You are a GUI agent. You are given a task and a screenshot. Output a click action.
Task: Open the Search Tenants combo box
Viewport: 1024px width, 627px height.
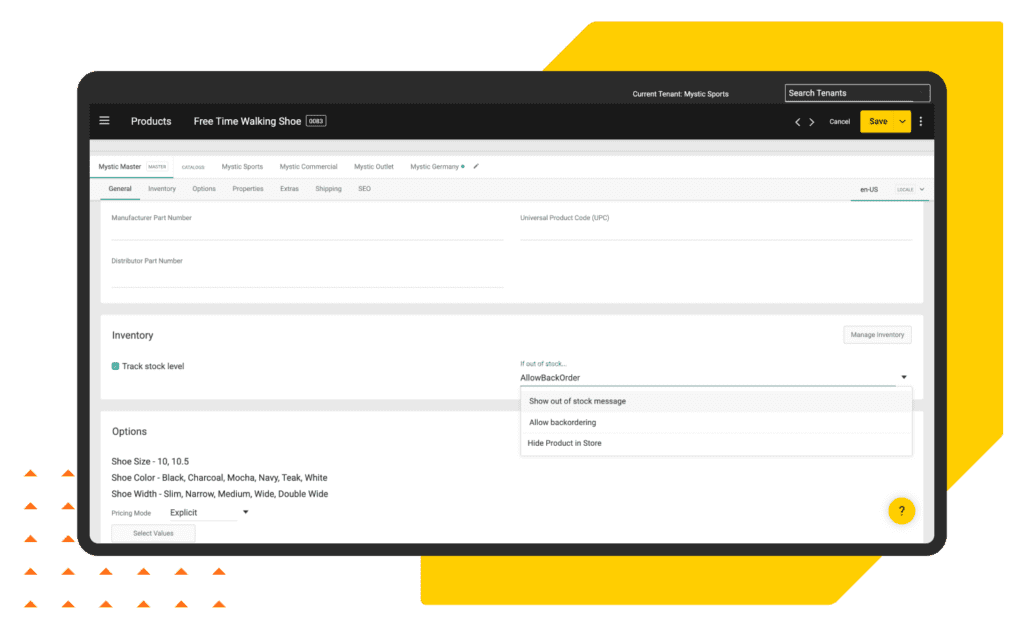pyautogui.click(x=857, y=93)
